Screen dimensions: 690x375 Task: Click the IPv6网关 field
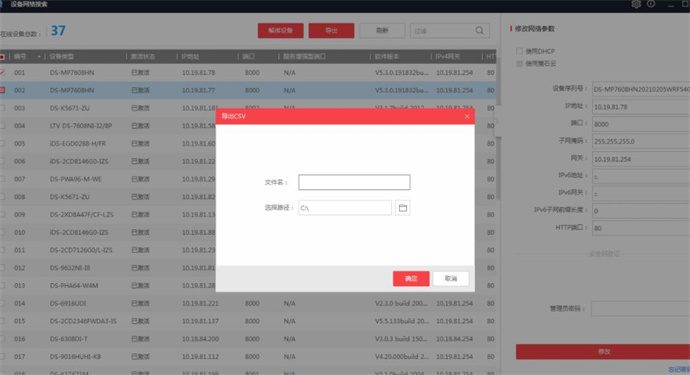641,193
